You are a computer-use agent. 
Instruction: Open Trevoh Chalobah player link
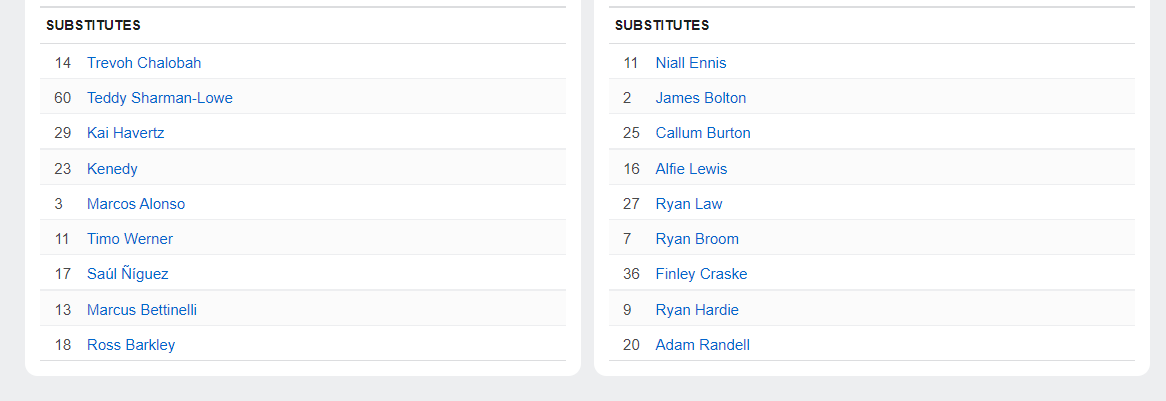coord(144,62)
